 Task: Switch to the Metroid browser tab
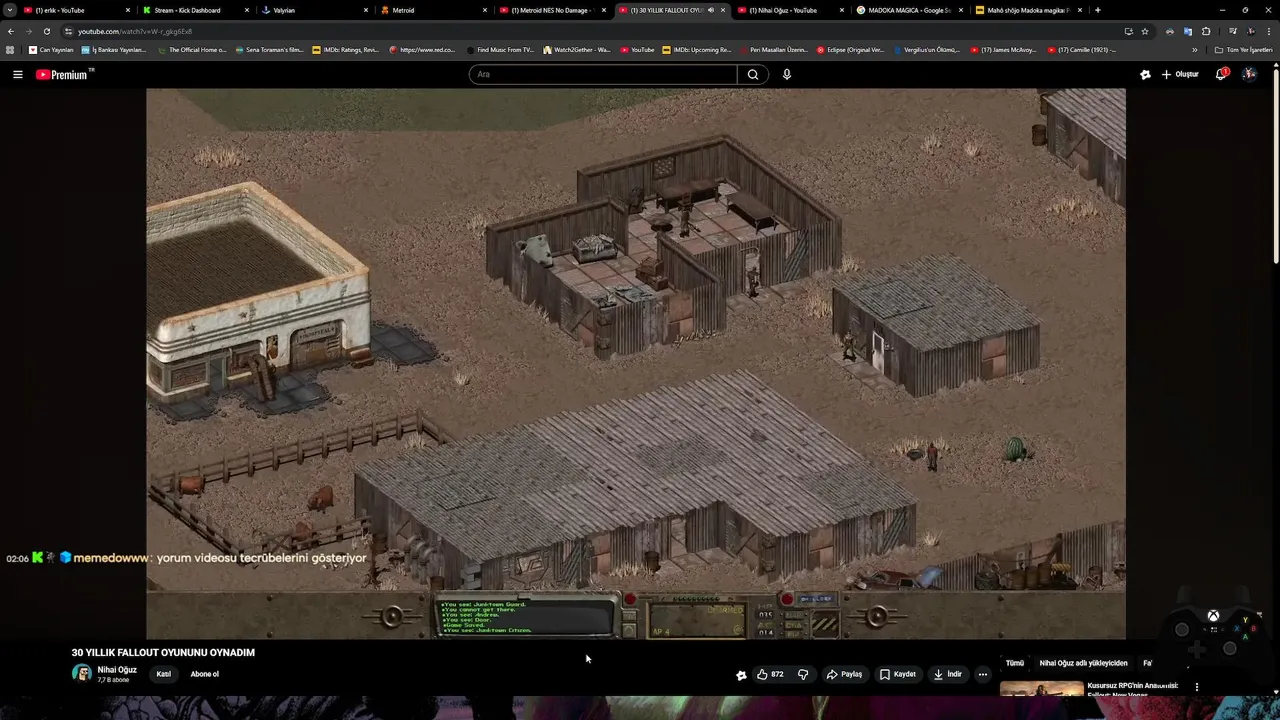tap(433, 10)
